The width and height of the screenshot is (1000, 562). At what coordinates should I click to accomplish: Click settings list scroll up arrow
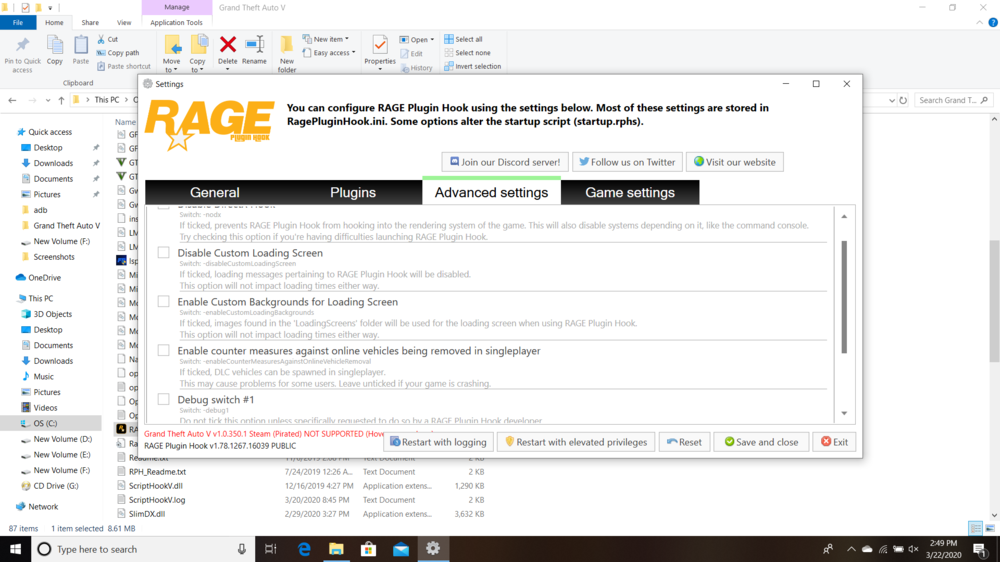(x=844, y=217)
